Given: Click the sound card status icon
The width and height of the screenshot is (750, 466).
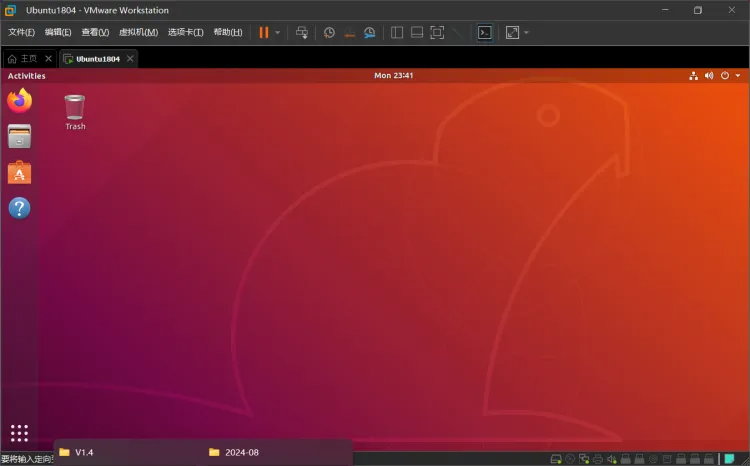Looking at the screenshot, I should pyautogui.click(x=612, y=459).
